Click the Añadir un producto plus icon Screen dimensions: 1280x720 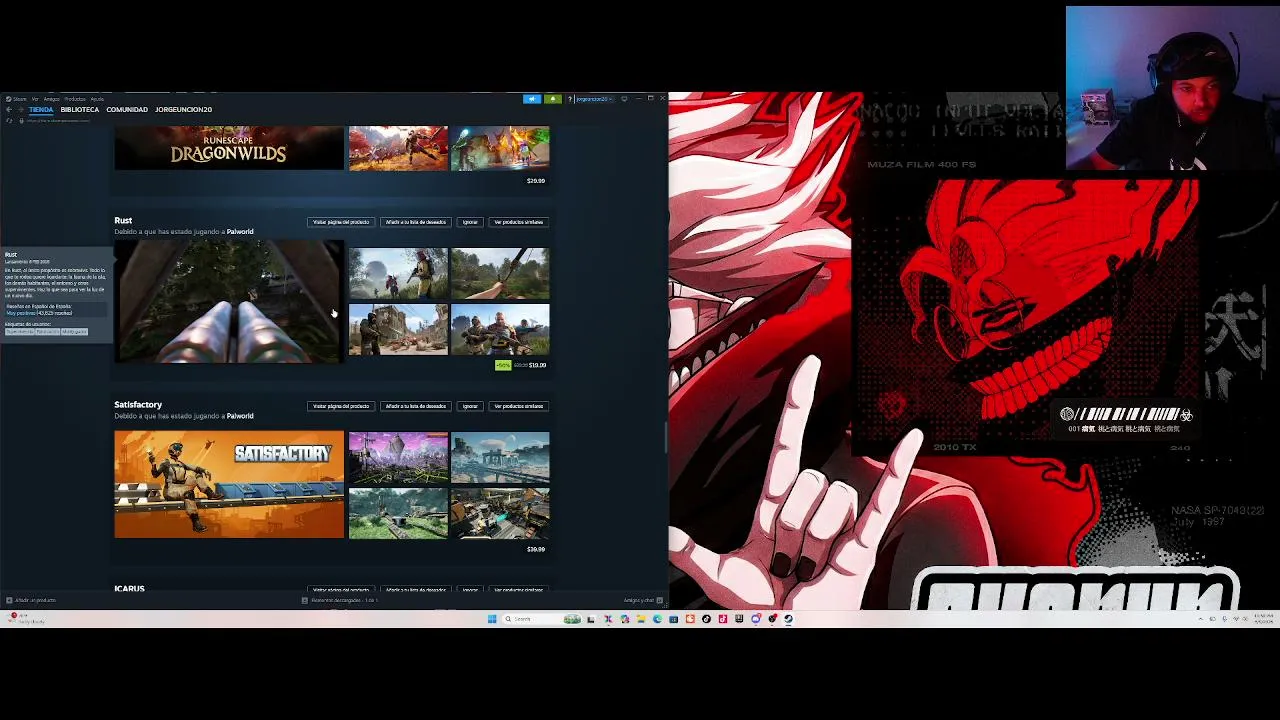pos(10,600)
